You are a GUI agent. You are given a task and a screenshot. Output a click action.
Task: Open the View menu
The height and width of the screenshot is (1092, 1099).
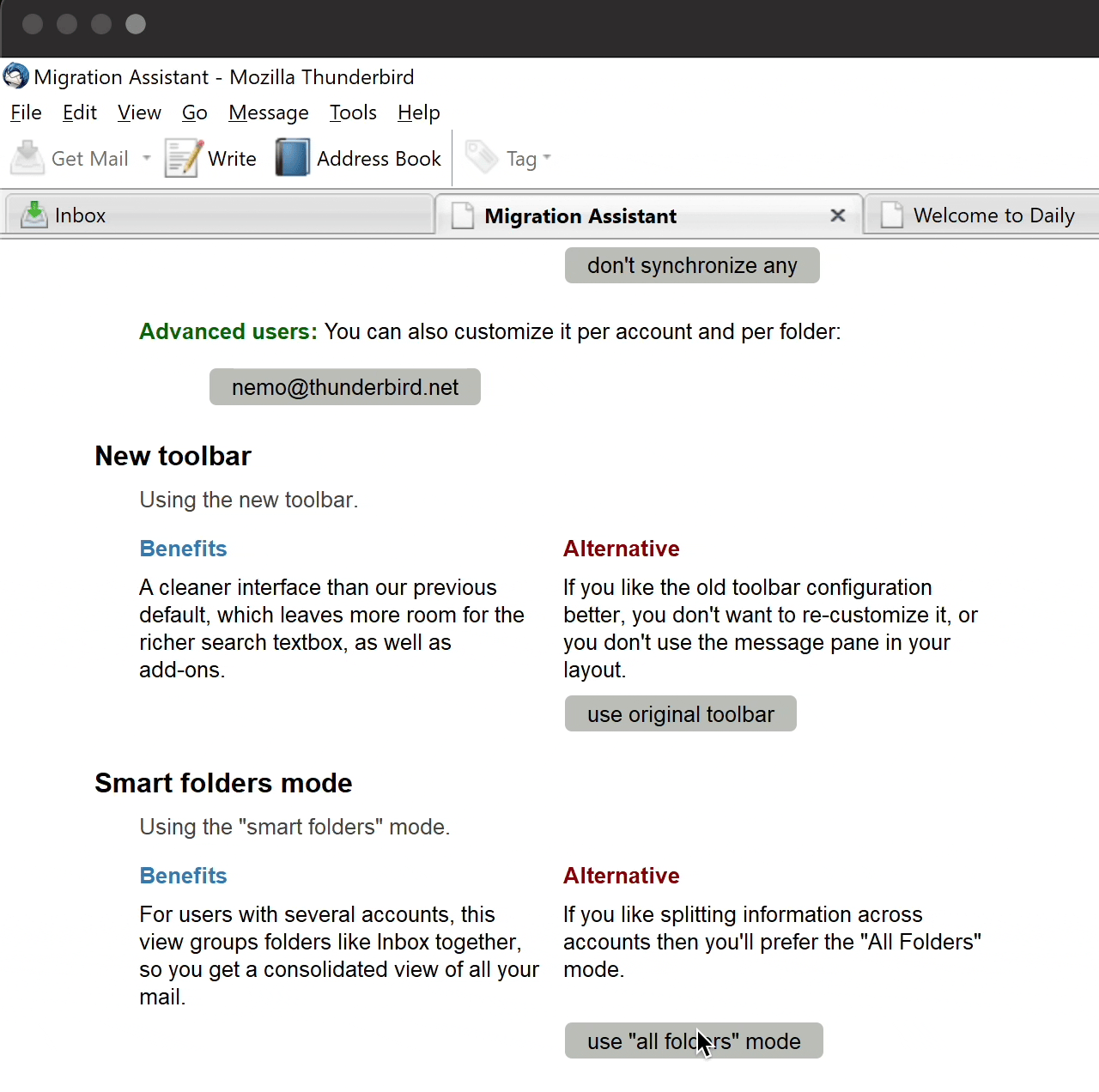pyautogui.click(x=139, y=112)
